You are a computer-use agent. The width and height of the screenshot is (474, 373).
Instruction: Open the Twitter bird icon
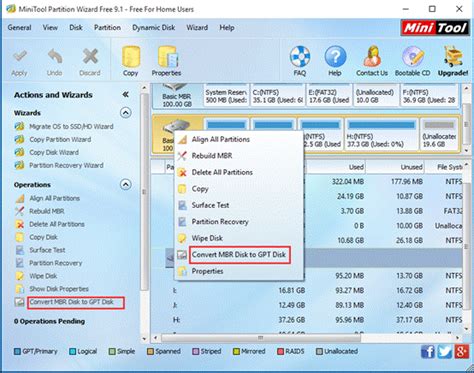445,351
